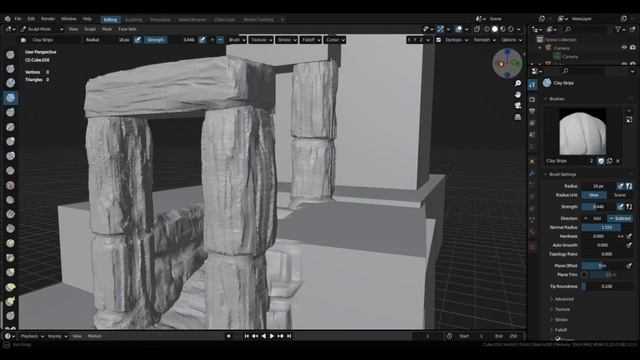Hide the Camera collection with eye icon
Screen dimensions: 640x360
pos(624,48)
